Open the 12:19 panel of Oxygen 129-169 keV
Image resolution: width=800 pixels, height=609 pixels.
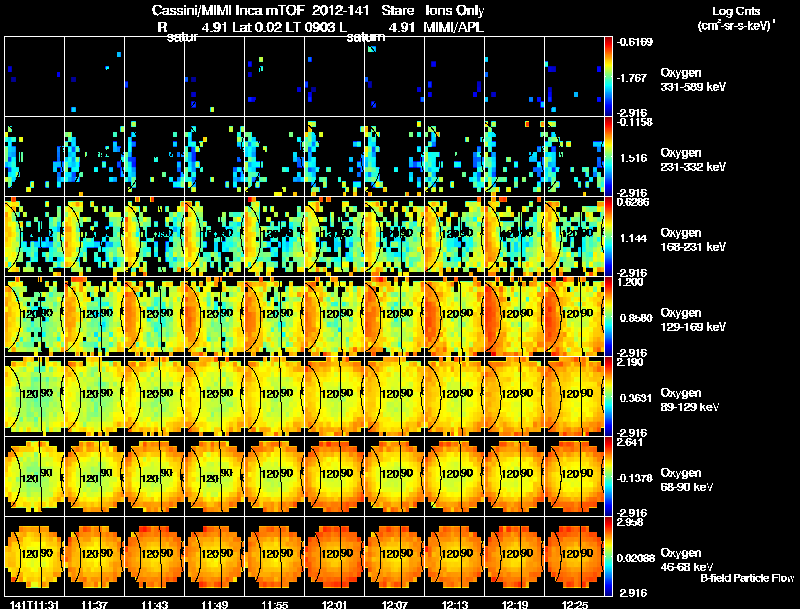click(515, 316)
